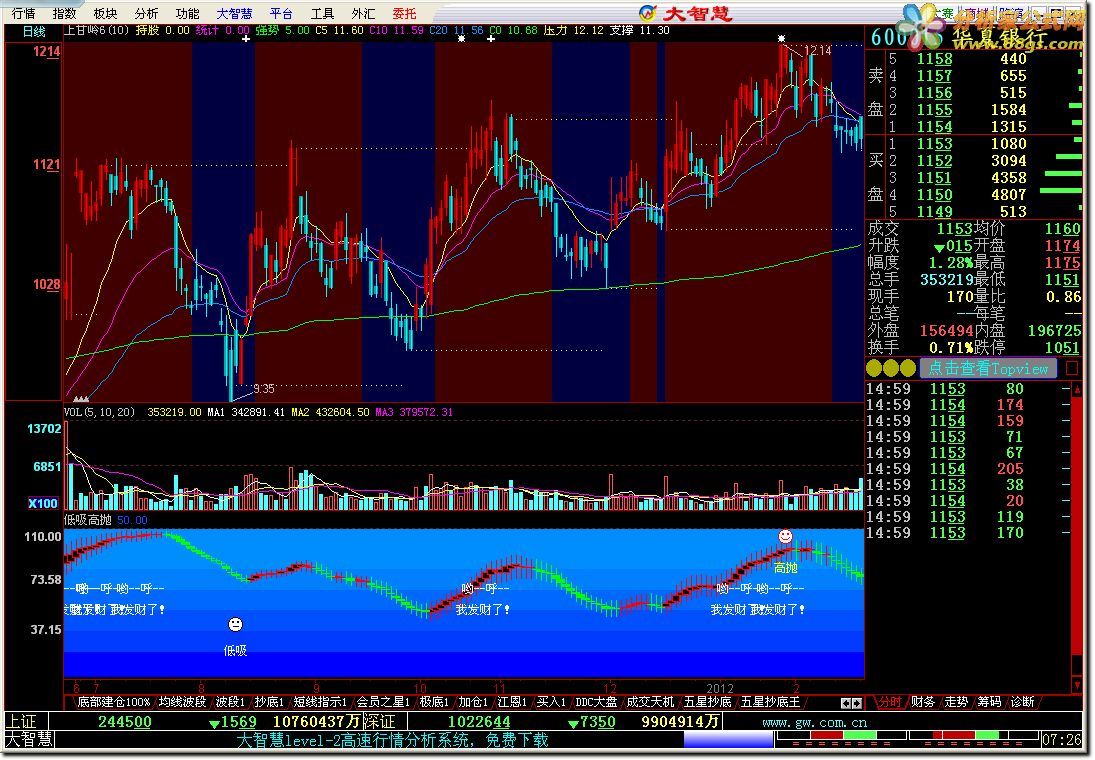Click buy level 4 volume 4807
Image resolution: width=1095 pixels, height=760 pixels.
pyautogui.click(x=1008, y=195)
